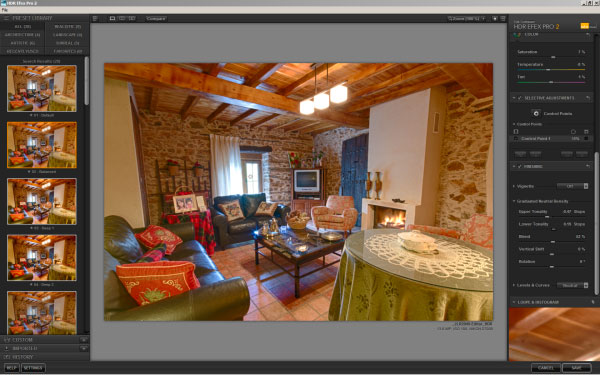This screenshot has height=375, width=600.
Task: Open the Levels & Curves dropdown
Action: pos(572,285)
